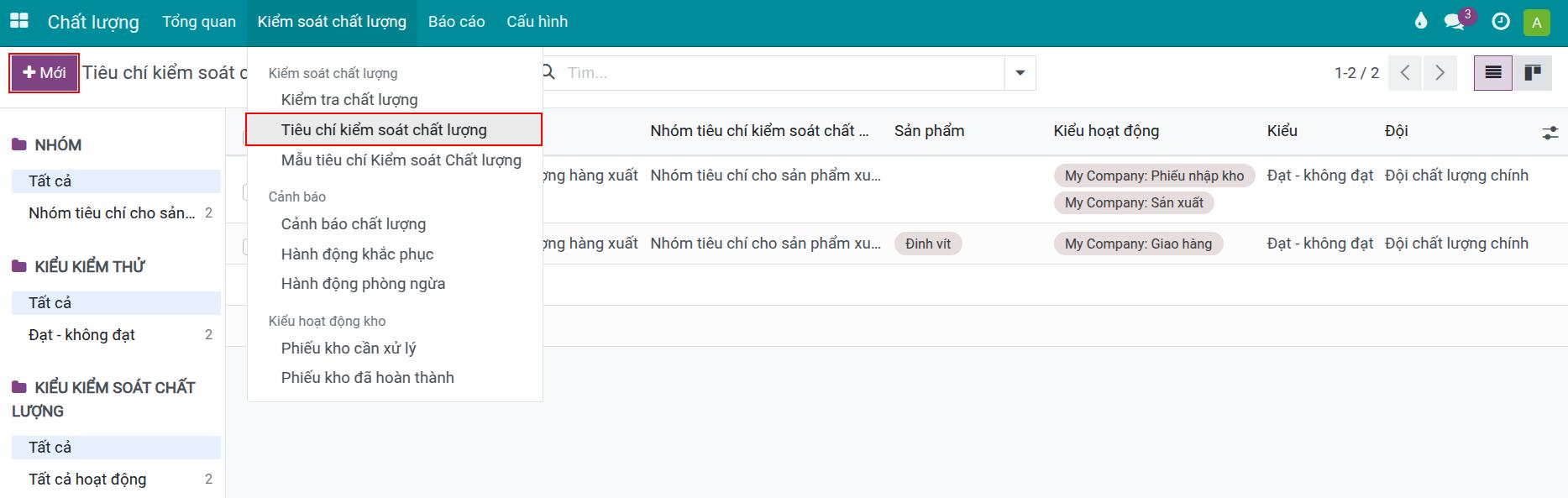Open the Báo cáo menu
The image size is (1568, 498).
click(456, 22)
